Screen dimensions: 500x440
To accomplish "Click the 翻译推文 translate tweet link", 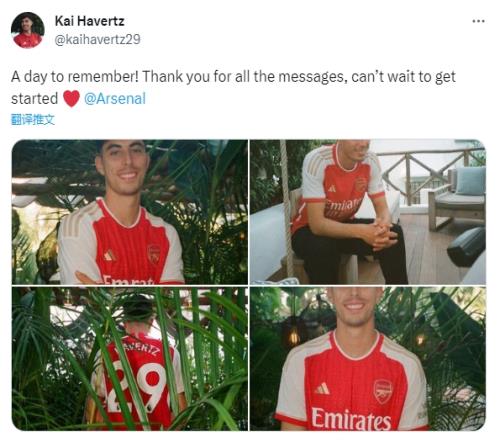I will click(x=33, y=119).
